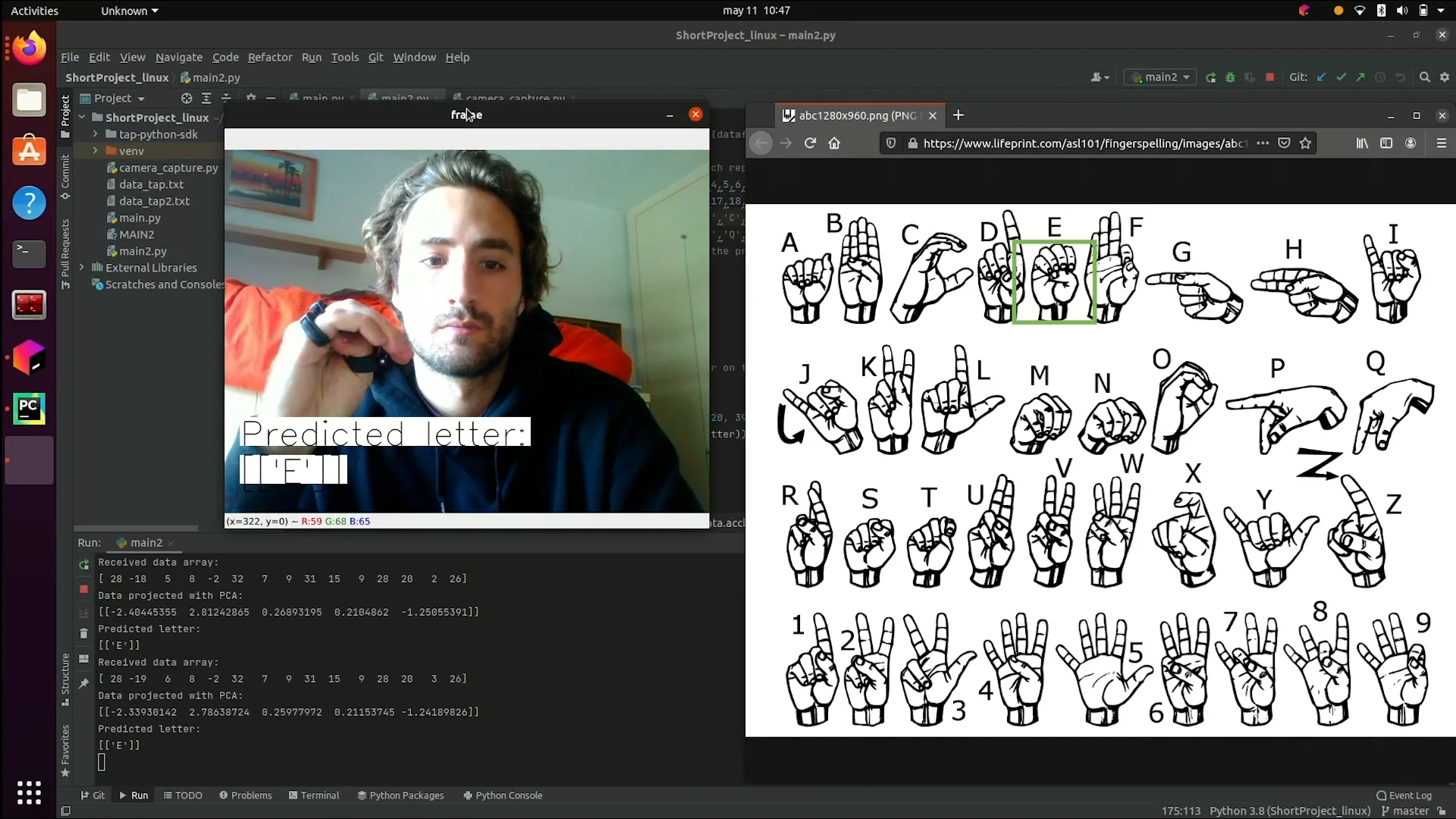Open the Refactor menu
1456x819 pixels.
[x=269, y=57]
